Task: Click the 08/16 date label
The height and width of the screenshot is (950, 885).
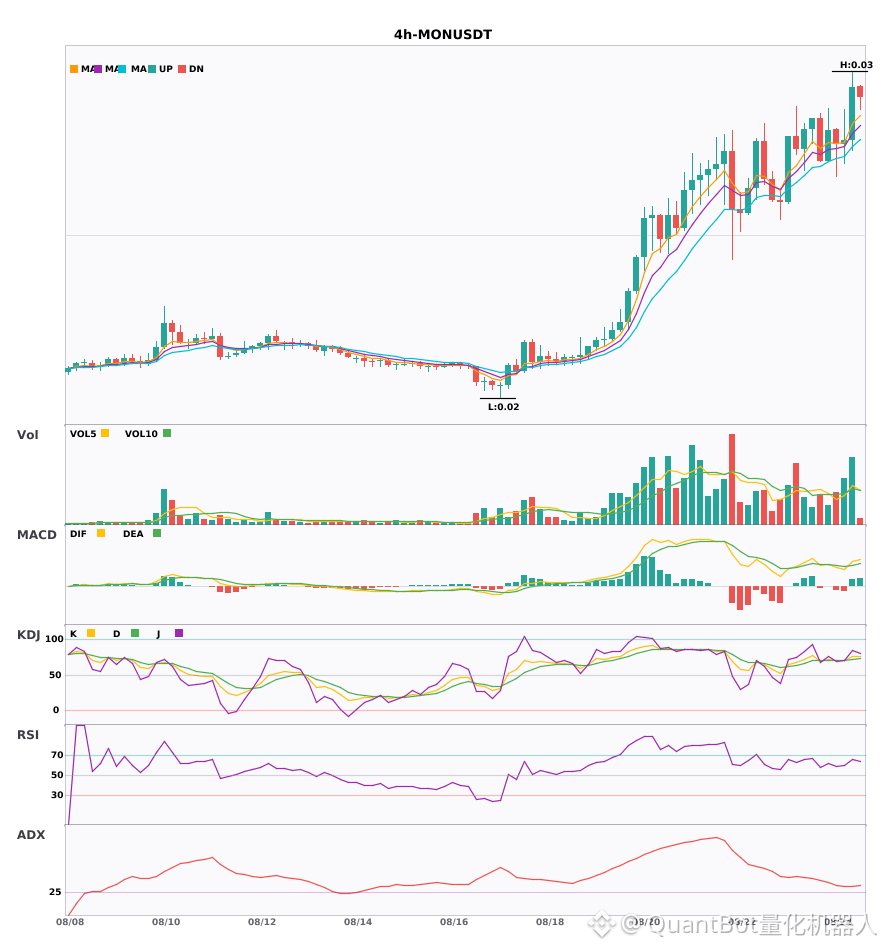Action: click(x=454, y=922)
